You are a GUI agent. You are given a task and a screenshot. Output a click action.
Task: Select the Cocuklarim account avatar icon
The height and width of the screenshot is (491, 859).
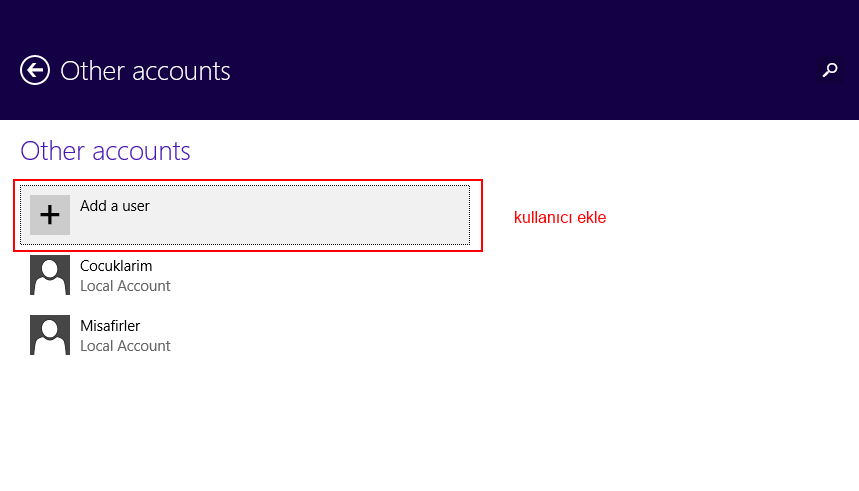pos(50,275)
